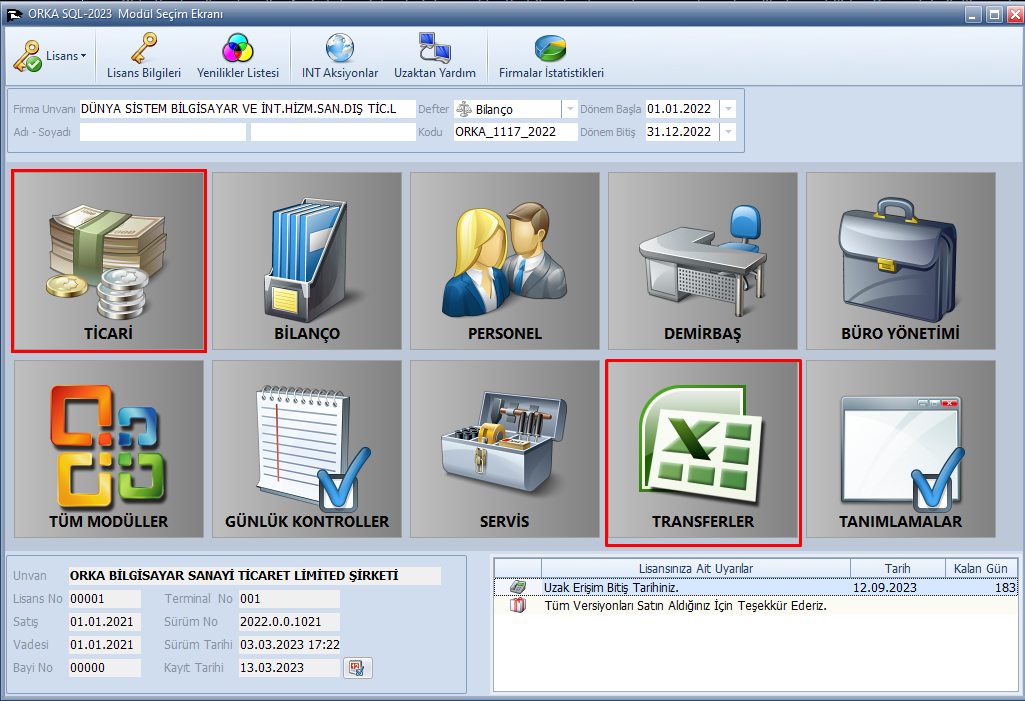Screen dimensions: 1025x701
Task: Open Yenilikler Listesi from toolbar
Action: 237,56
